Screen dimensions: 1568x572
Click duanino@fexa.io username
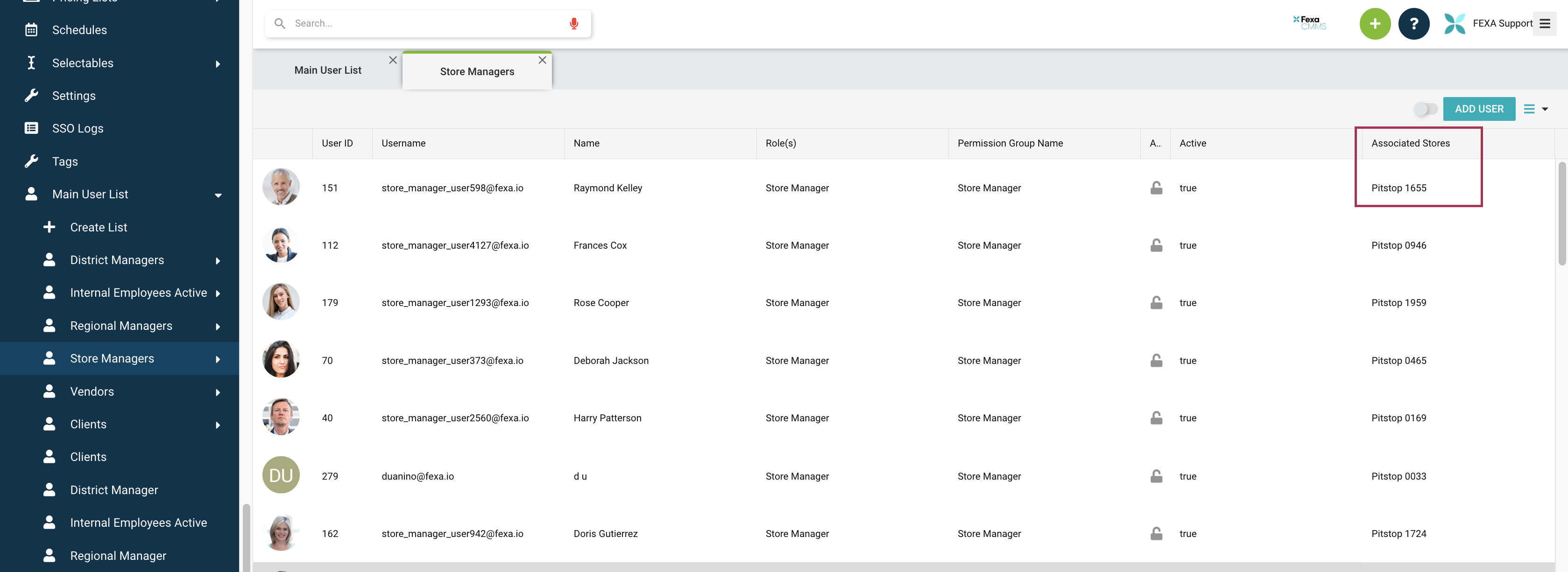point(417,476)
